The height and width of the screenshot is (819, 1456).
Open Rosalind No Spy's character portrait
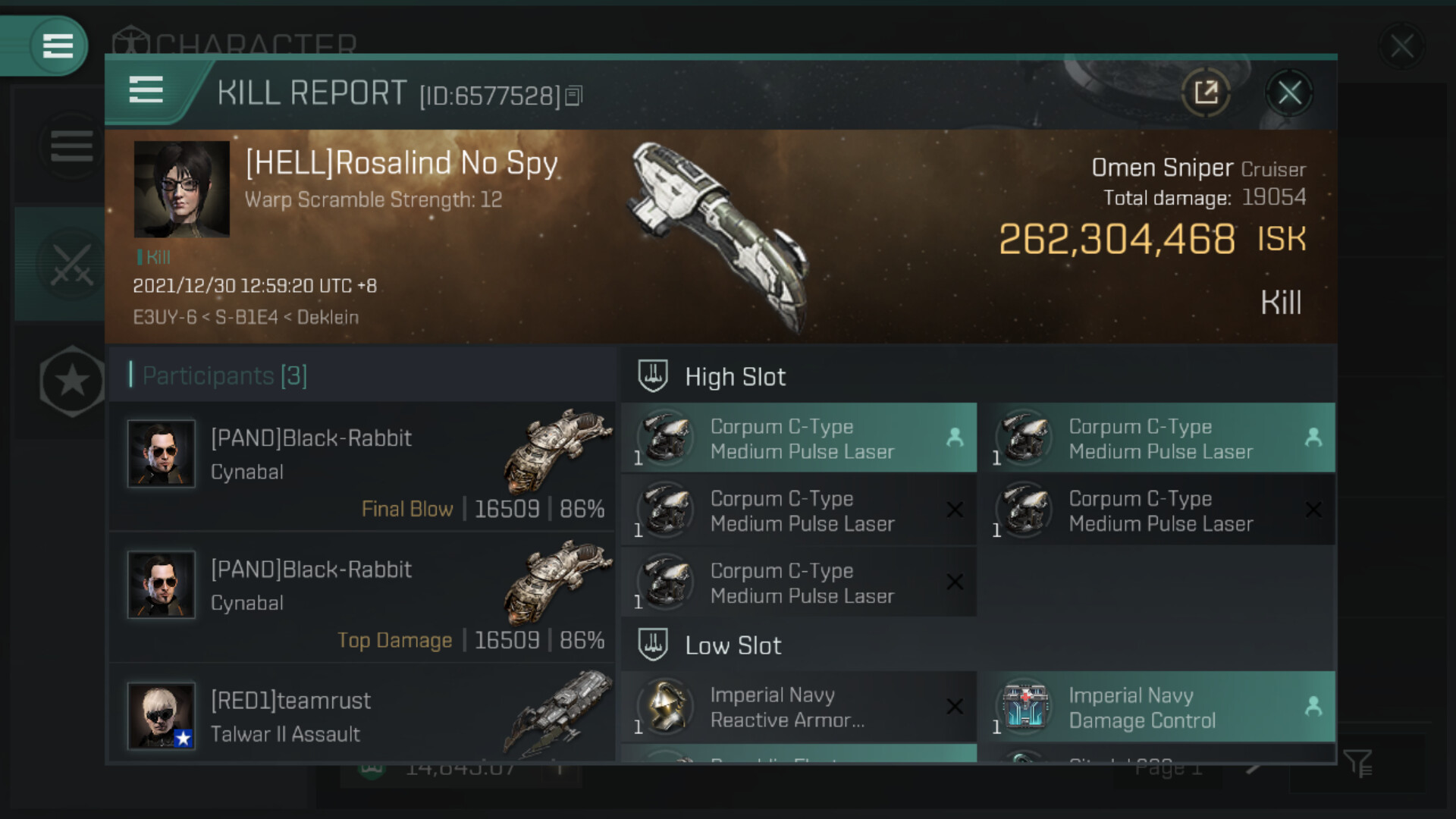point(182,189)
